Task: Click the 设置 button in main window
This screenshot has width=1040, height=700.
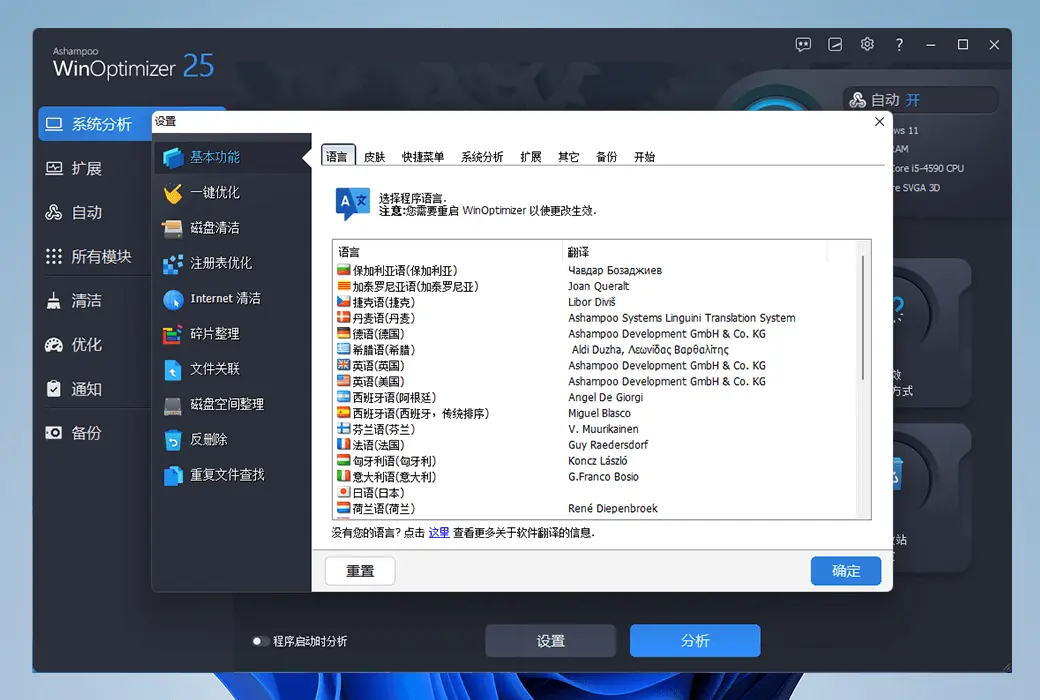Action: 551,641
